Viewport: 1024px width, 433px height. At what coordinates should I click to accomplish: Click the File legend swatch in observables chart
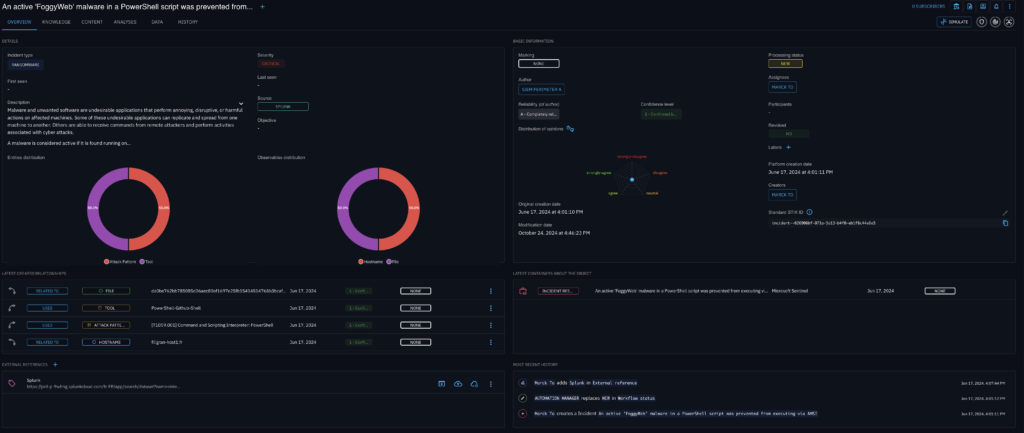[x=389, y=261]
